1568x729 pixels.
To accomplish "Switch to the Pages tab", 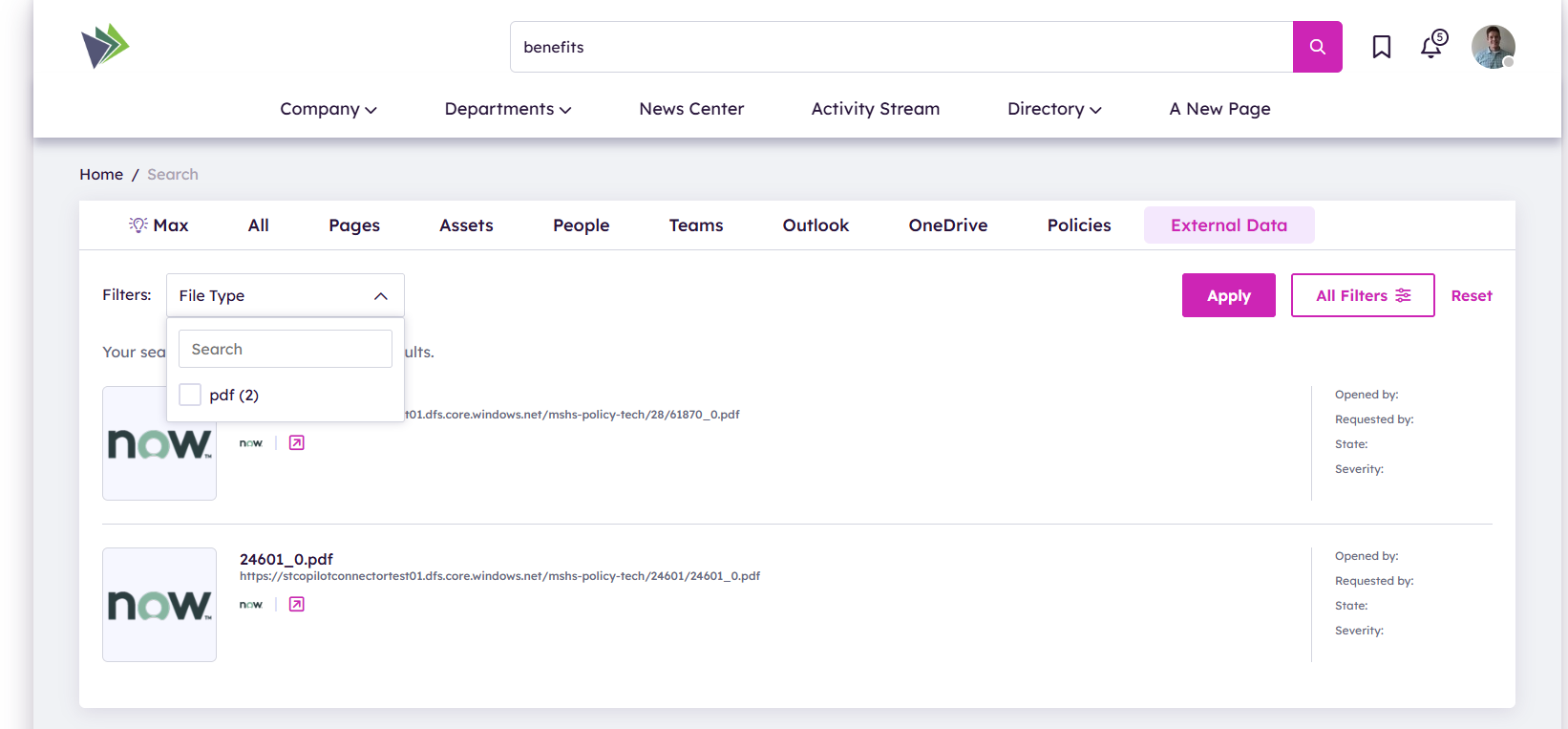I will 354,225.
